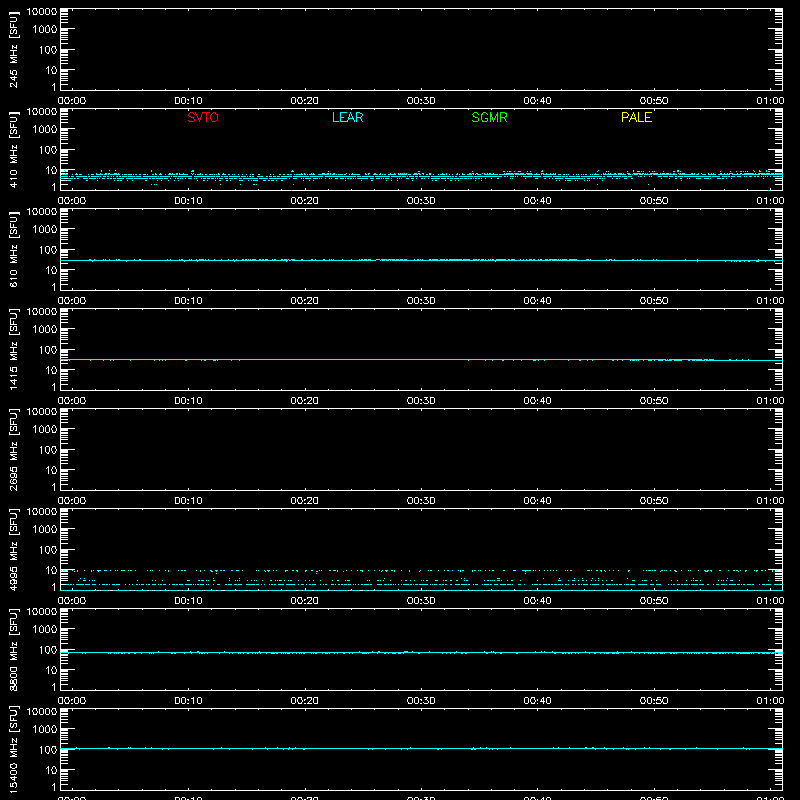Select the 15400 MHz [SFU] axis label
This screenshot has width=800, height=800.
13,749
